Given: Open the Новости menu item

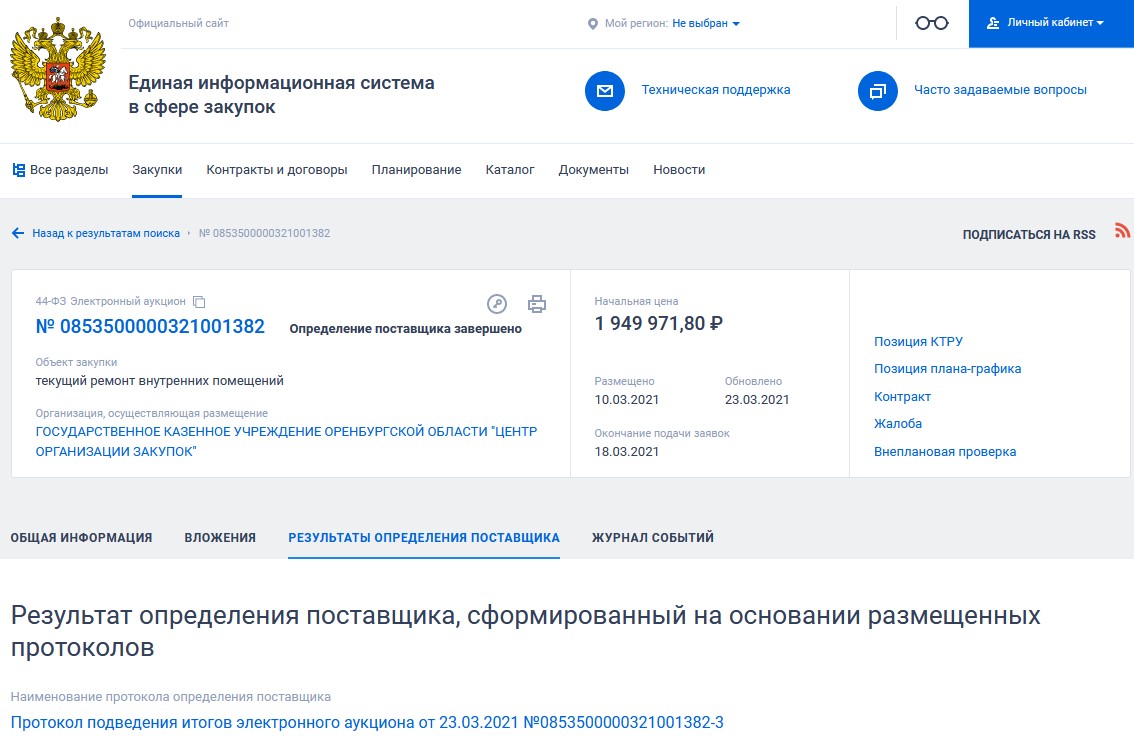Looking at the screenshot, I should click(x=679, y=170).
